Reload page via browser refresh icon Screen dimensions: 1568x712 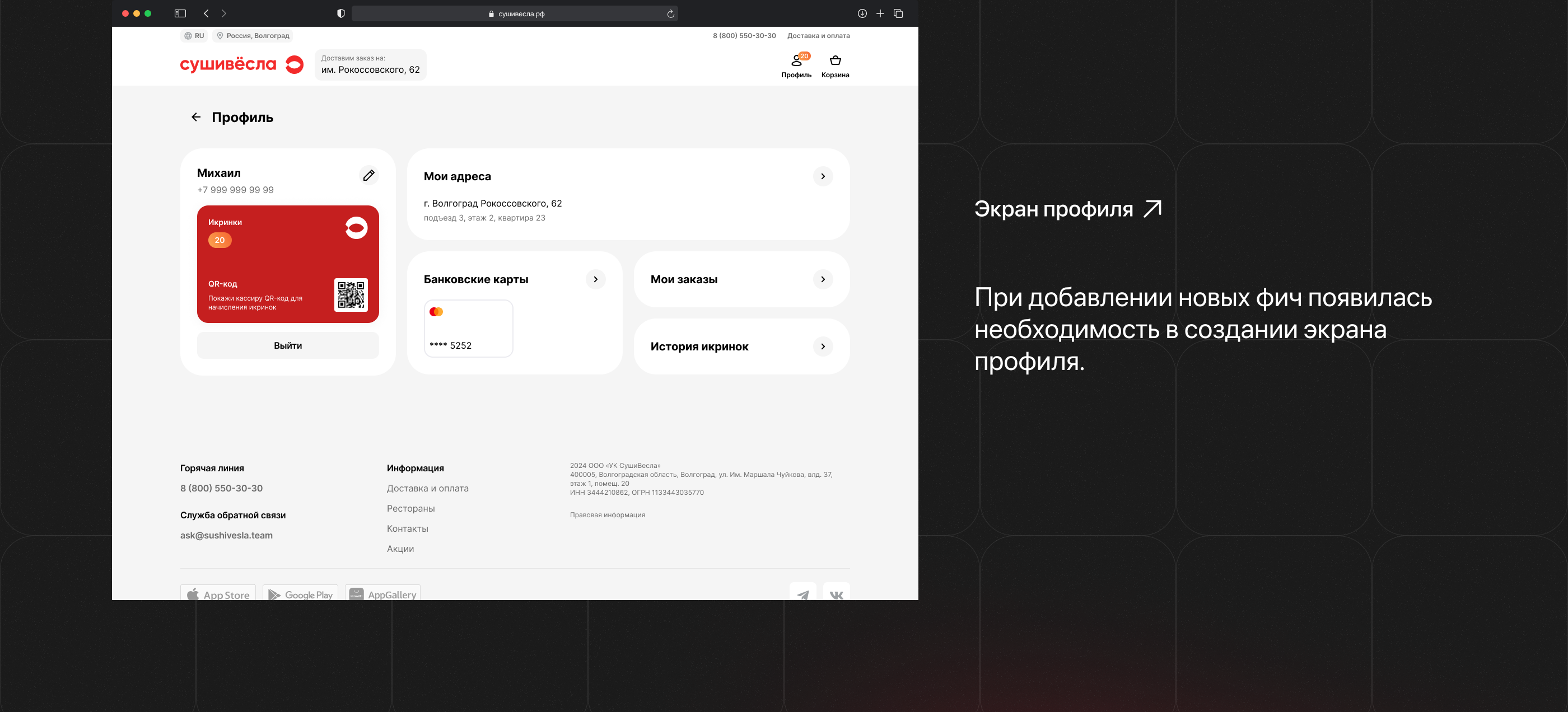[670, 13]
